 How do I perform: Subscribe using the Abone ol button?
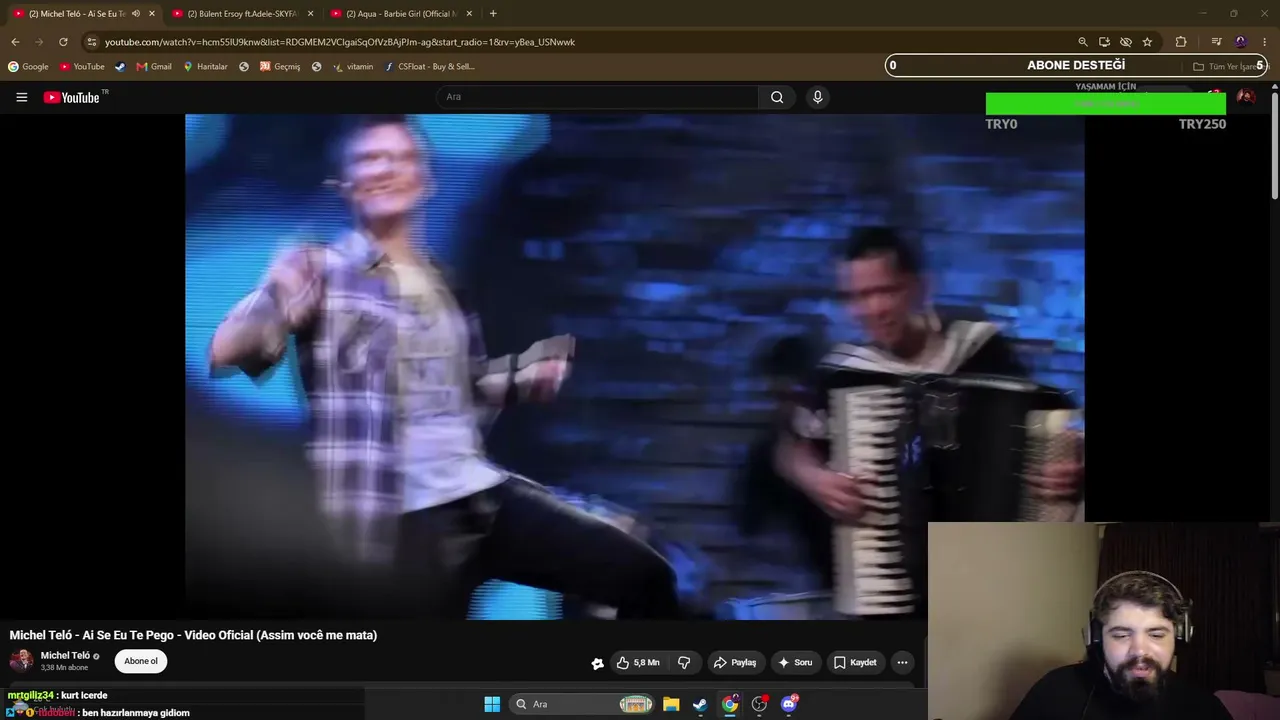click(141, 661)
